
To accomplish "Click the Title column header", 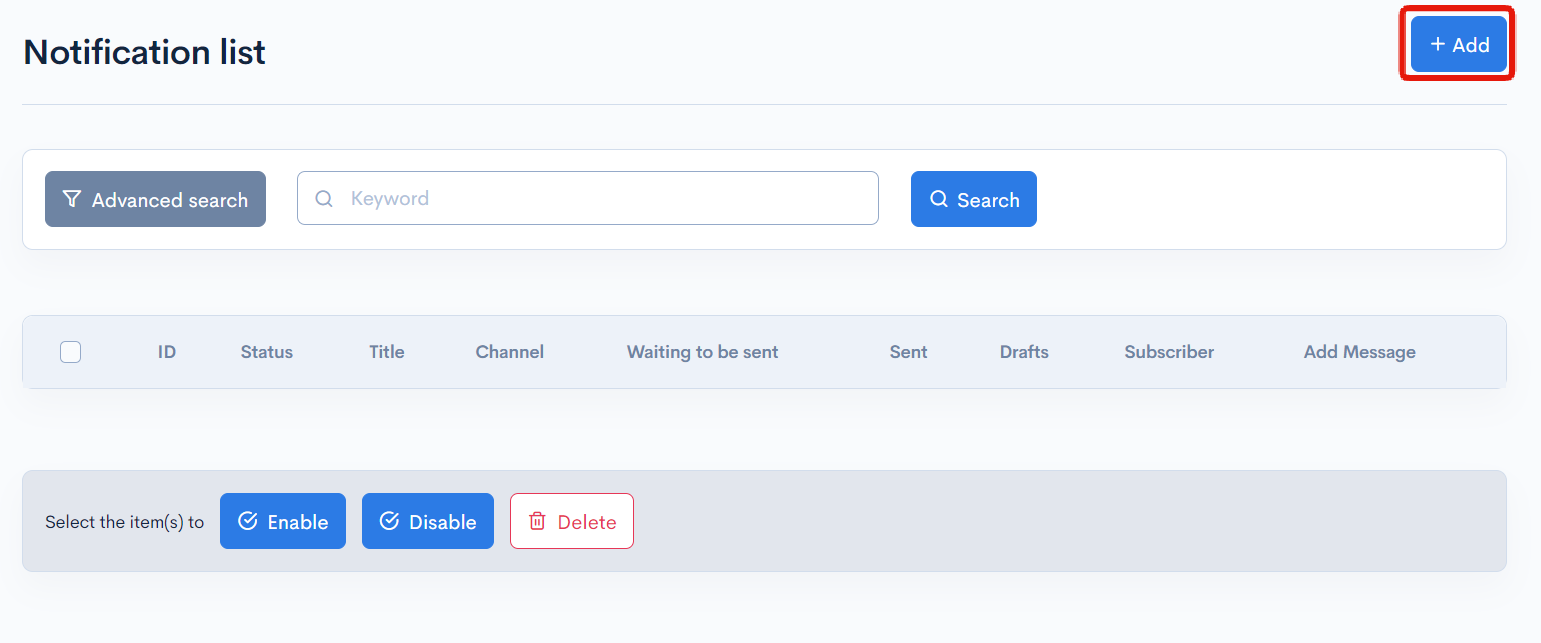I will pyautogui.click(x=386, y=352).
